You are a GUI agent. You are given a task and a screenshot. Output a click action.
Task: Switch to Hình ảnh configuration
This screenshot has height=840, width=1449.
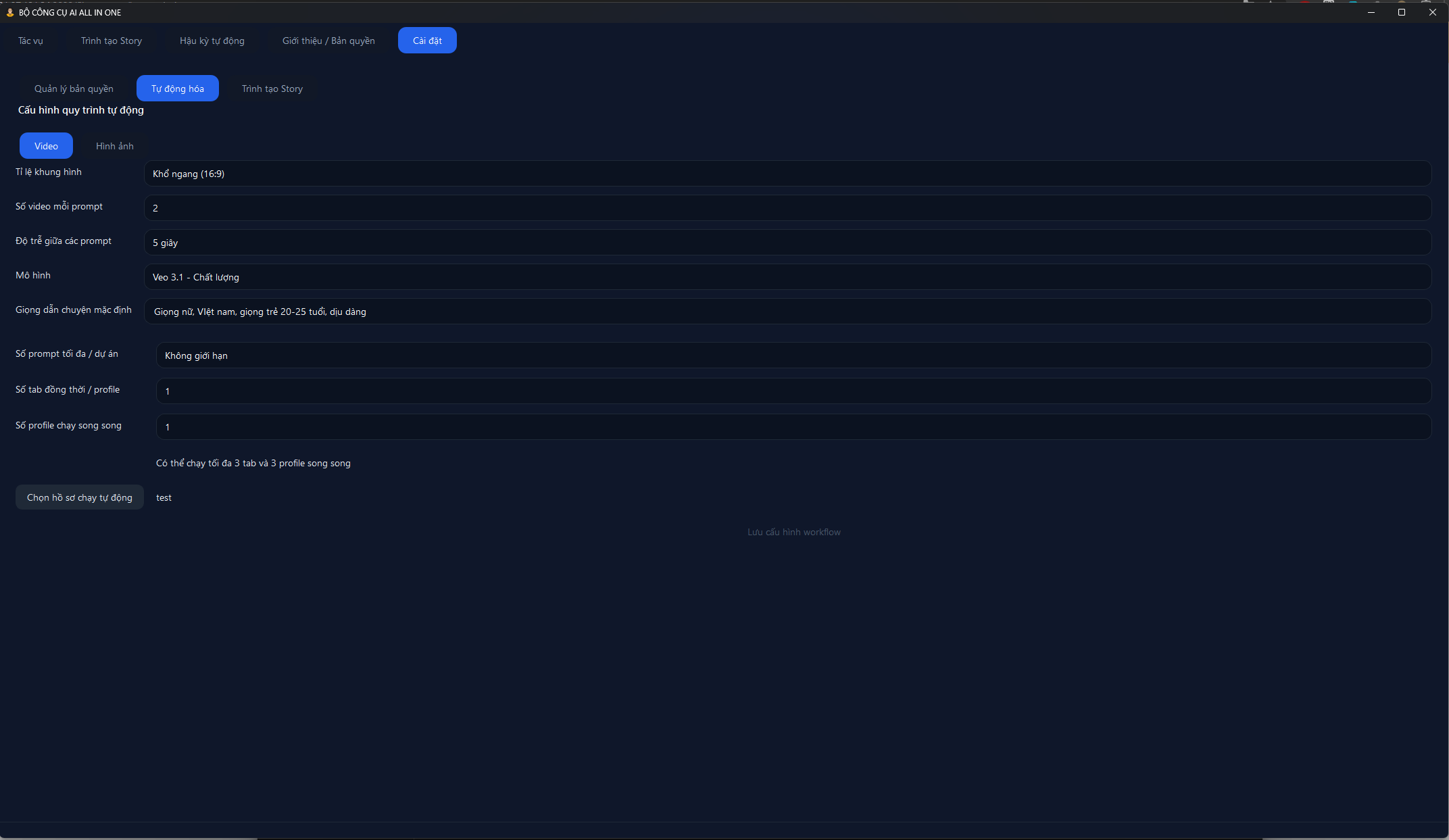click(114, 146)
